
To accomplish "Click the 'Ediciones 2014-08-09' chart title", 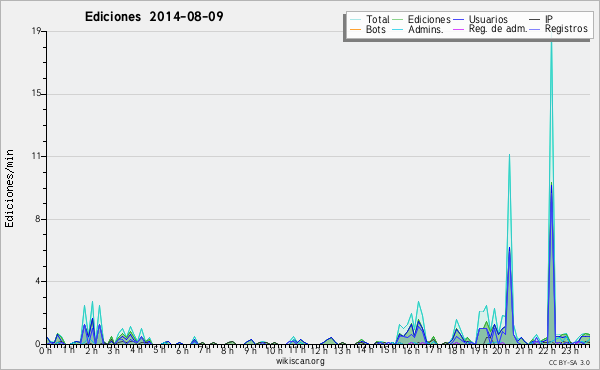I will [x=154, y=17].
